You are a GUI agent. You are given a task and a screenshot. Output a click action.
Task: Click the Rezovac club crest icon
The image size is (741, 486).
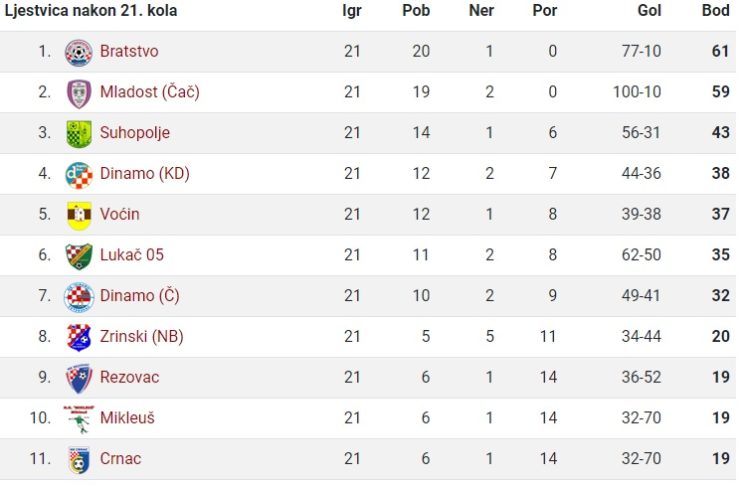[78, 379]
